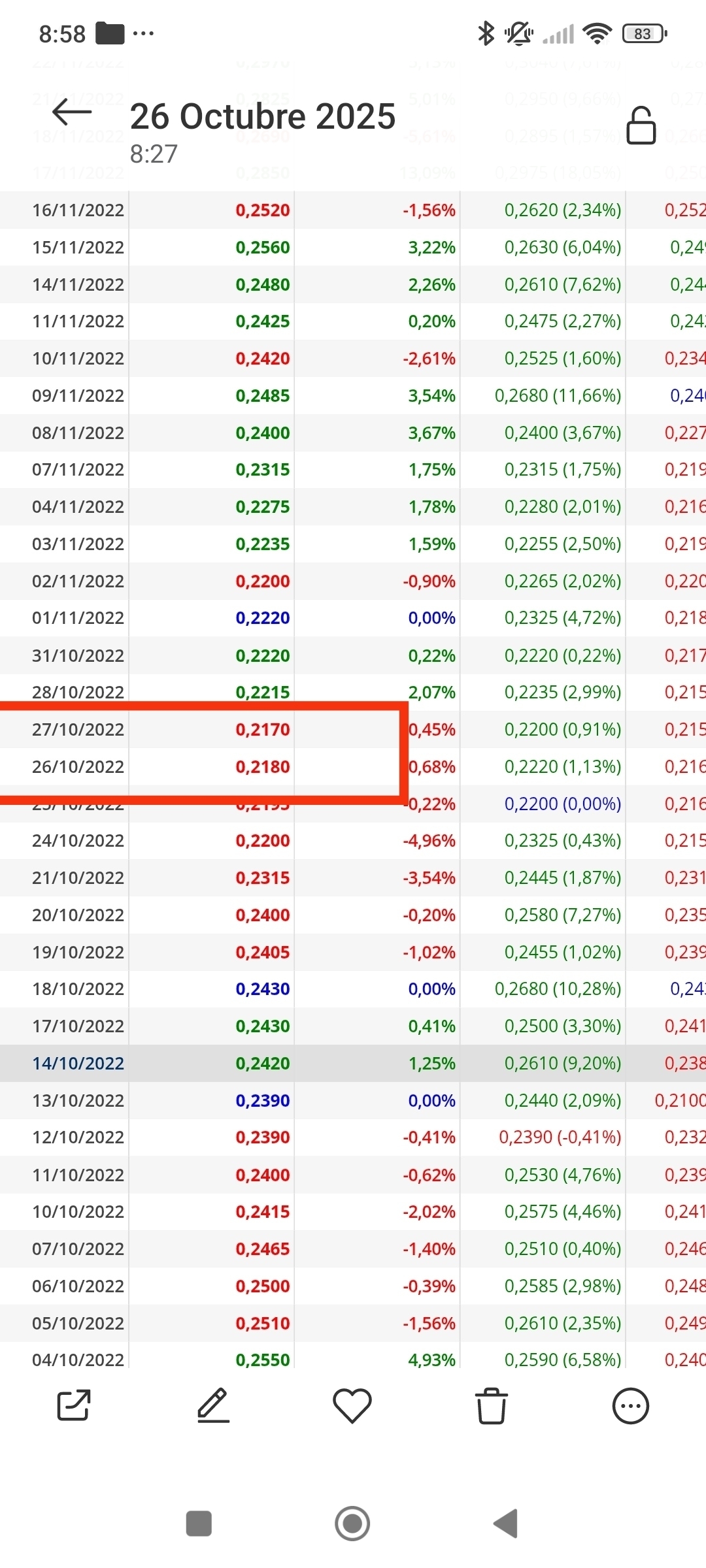Image resolution: width=706 pixels, height=1568 pixels.
Task: Select blue value 0,2390 in 13/10/2022 row
Action: point(263,1101)
